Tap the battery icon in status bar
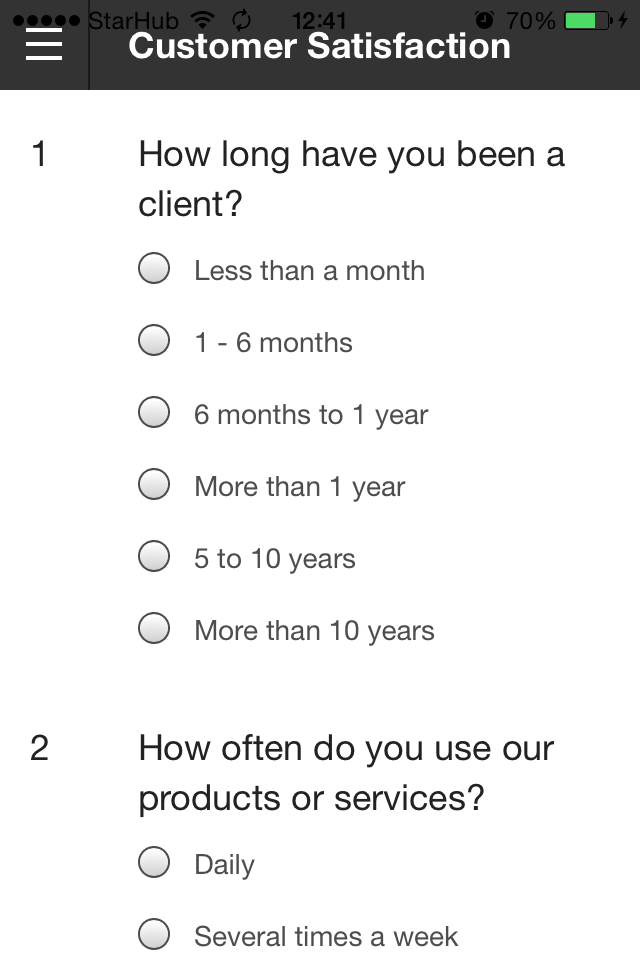This screenshot has height=960, width=640. click(x=588, y=21)
